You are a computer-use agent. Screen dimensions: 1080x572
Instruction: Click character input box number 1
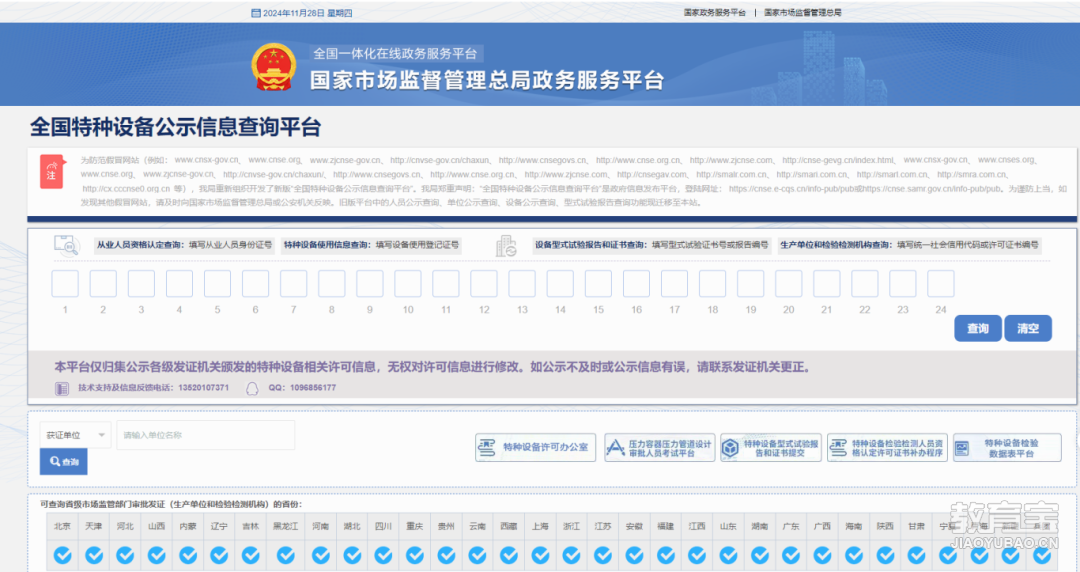coord(65,283)
